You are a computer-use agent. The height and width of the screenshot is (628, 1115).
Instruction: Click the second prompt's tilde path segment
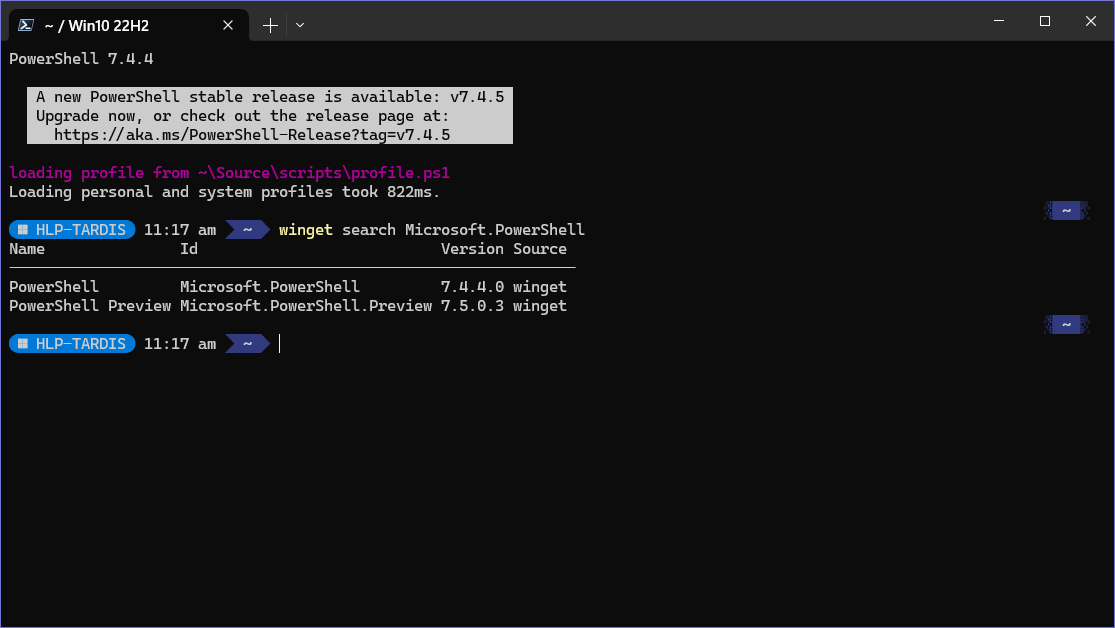247,344
